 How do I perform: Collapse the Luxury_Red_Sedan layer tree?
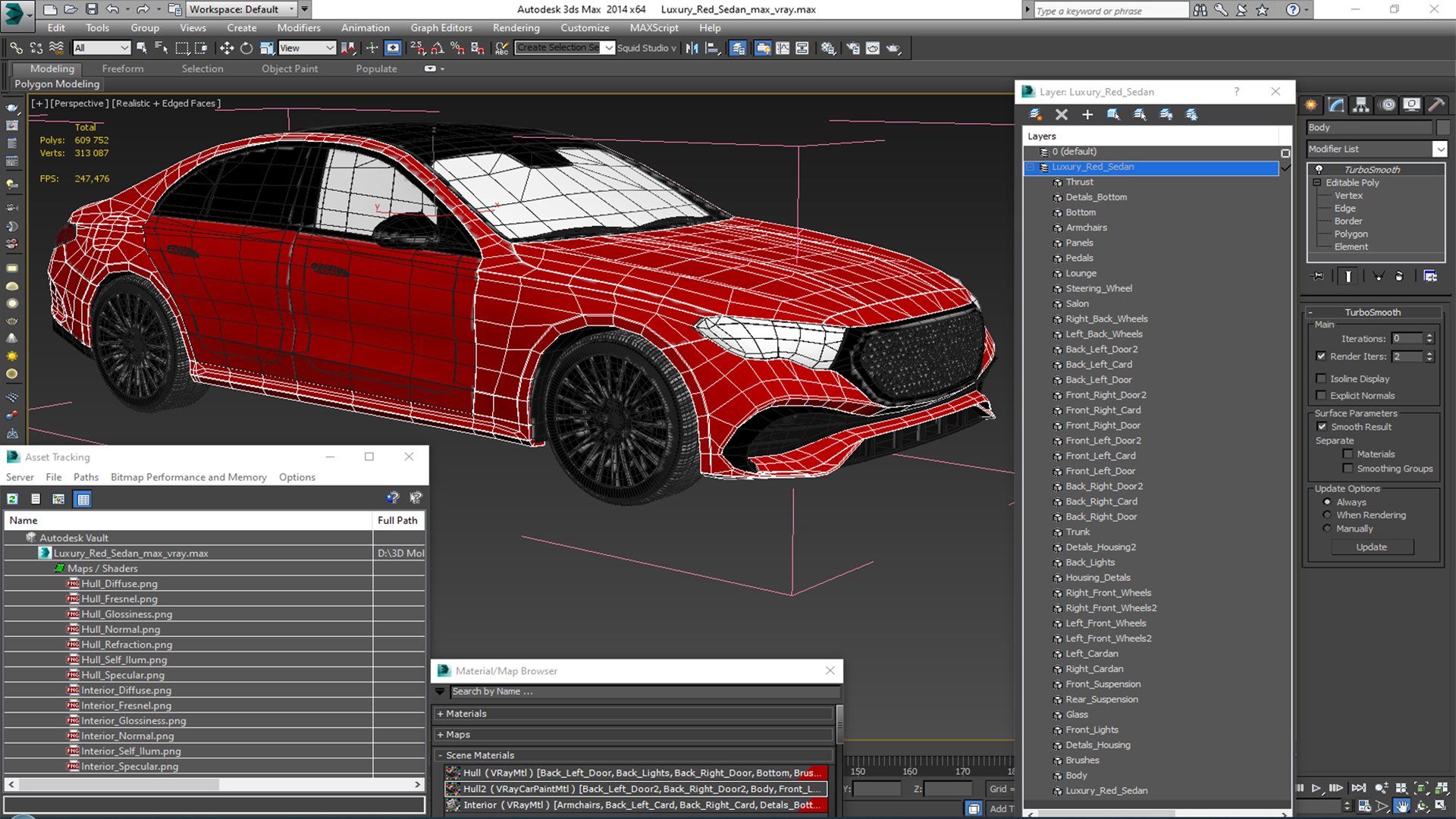tap(1031, 167)
